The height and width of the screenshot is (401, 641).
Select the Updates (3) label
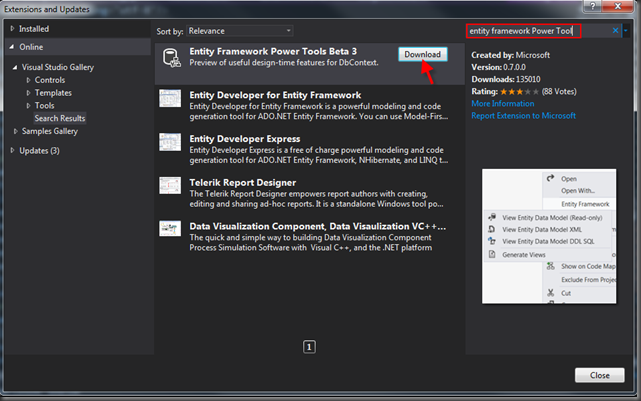pos(39,150)
